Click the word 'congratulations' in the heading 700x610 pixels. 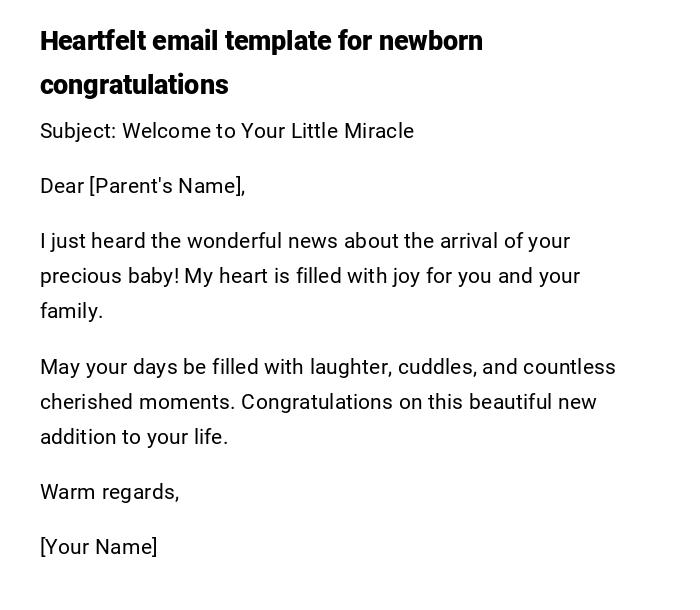[134, 85]
